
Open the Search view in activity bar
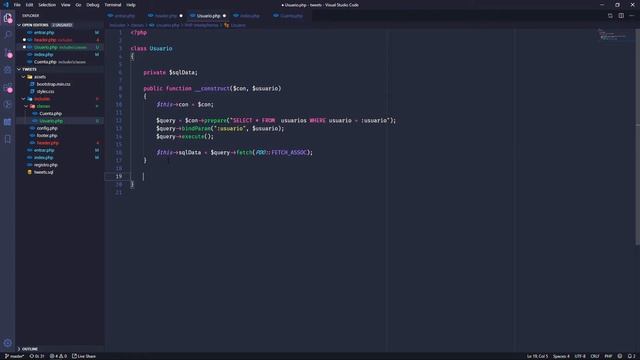pyautogui.click(x=8, y=35)
